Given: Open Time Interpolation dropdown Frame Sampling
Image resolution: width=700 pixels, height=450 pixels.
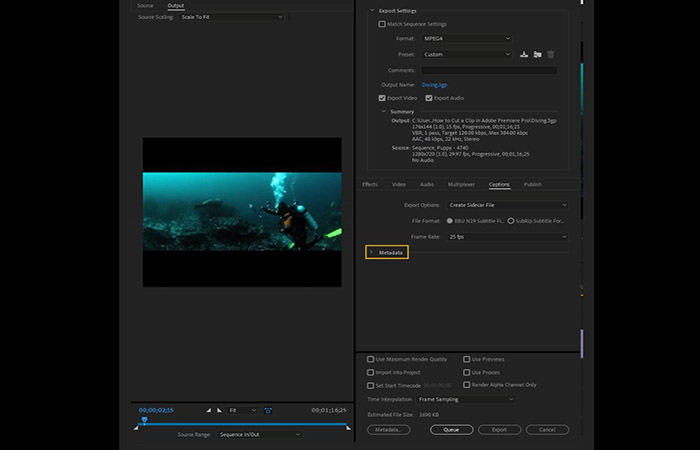Looking at the screenshot, I should click(466, 400).
